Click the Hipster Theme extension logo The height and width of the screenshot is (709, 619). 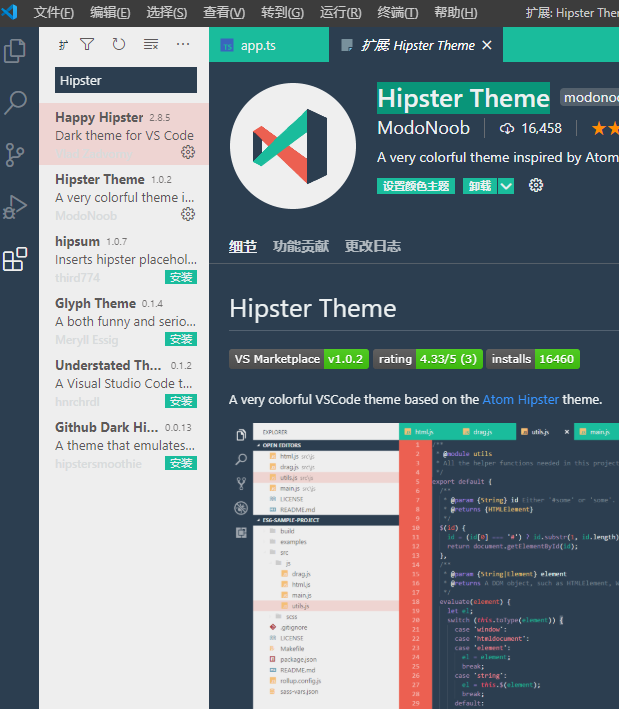293,146
